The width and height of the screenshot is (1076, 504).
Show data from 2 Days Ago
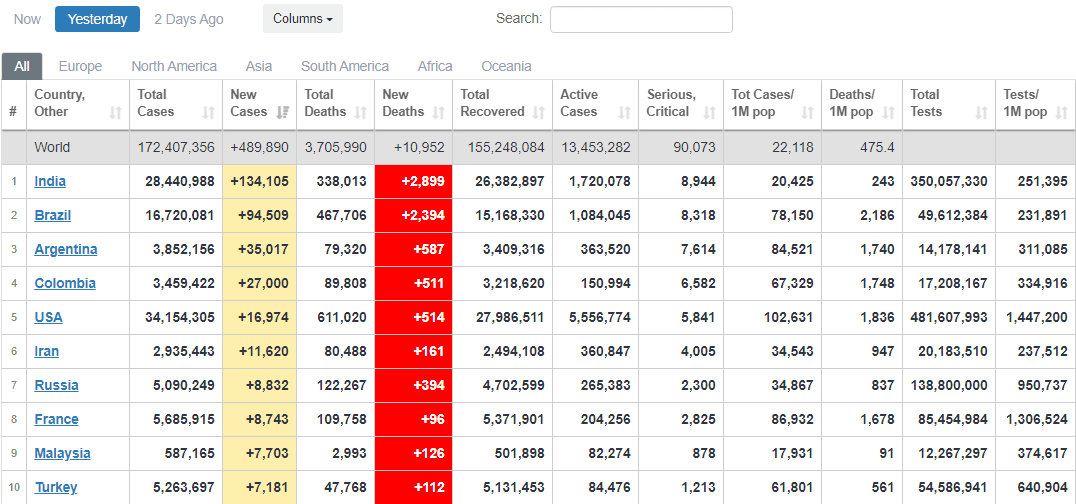coord(189,19)
